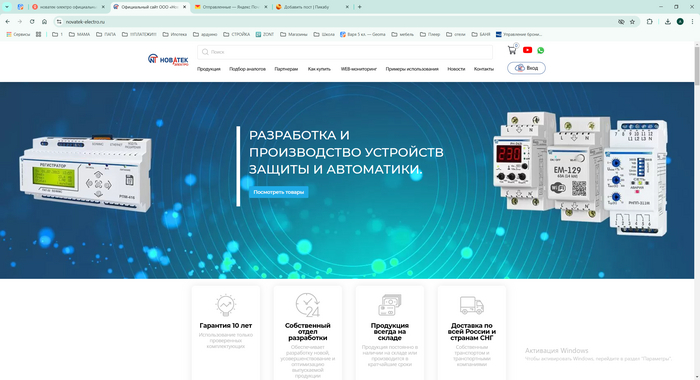Open the apps grid icon in the bookmarks bar
This screenshot has height=380, width=700.
coord(38,34)
